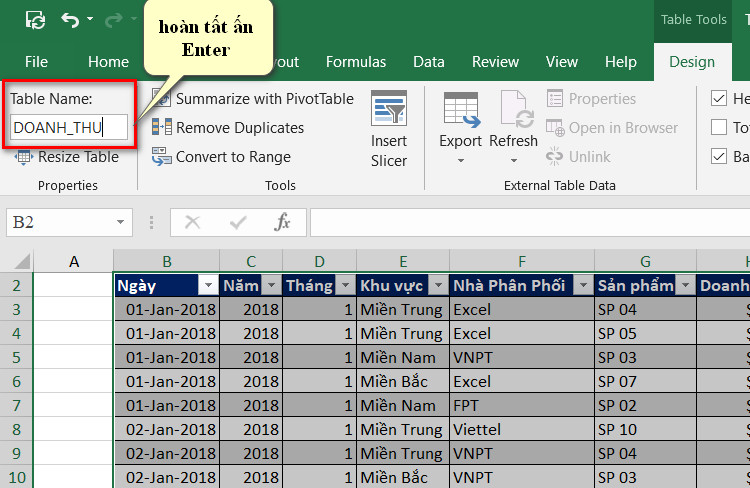Click cell FPT in Nhà Phân Phối column
The width and height of the screenshot is (750, 488).
coord(522,405)
